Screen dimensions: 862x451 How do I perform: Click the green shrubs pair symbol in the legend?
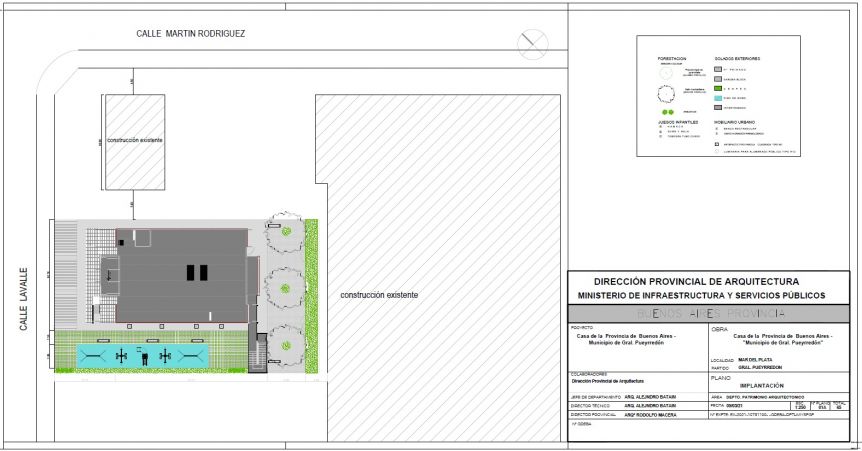pyautogui.click(x=667, y=112)
